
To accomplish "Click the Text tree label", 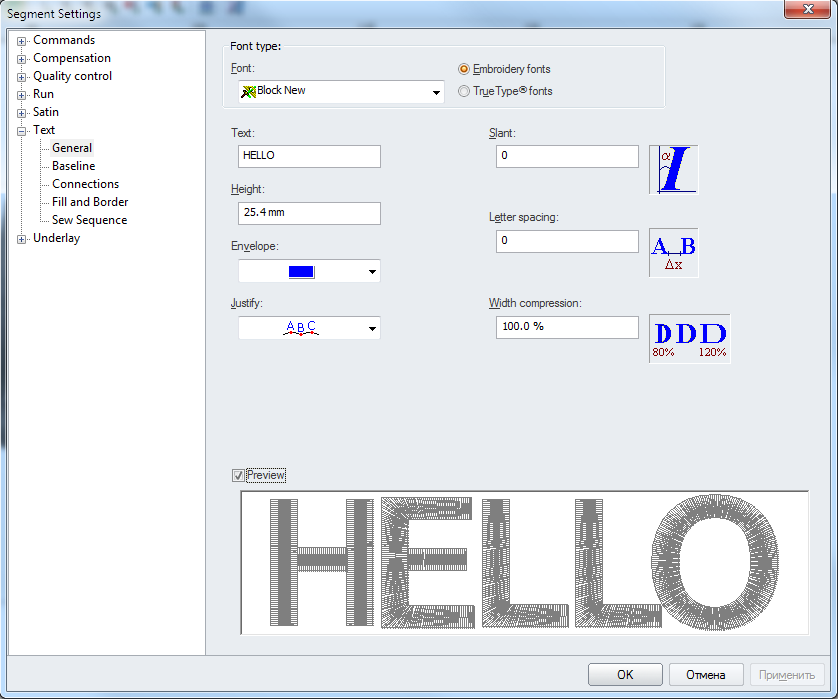I will 44,130.
